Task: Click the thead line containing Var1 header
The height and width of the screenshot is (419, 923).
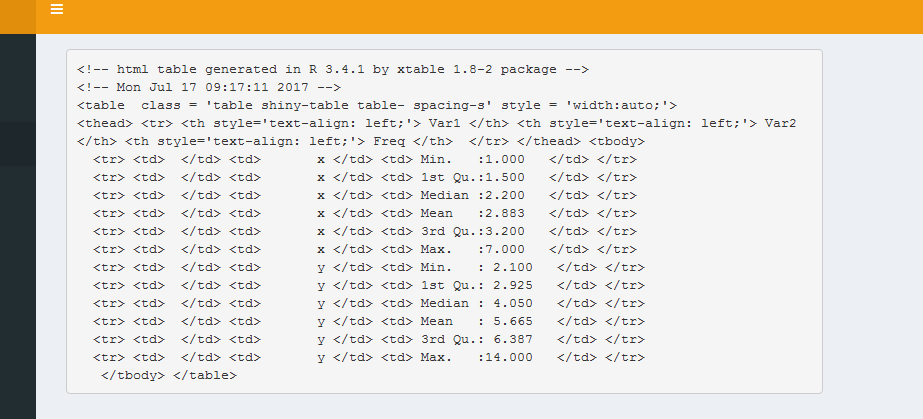Action: (436, 123)
